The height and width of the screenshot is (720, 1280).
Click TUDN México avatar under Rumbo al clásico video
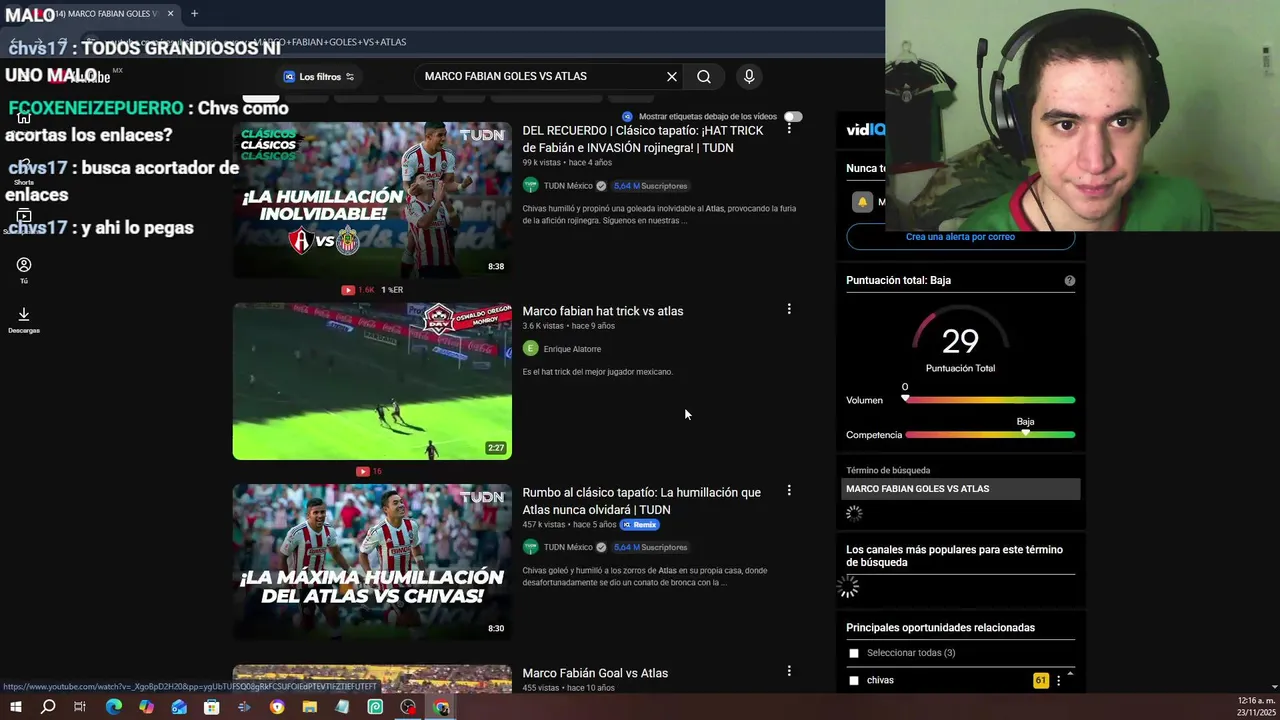[x=531, y=547]
